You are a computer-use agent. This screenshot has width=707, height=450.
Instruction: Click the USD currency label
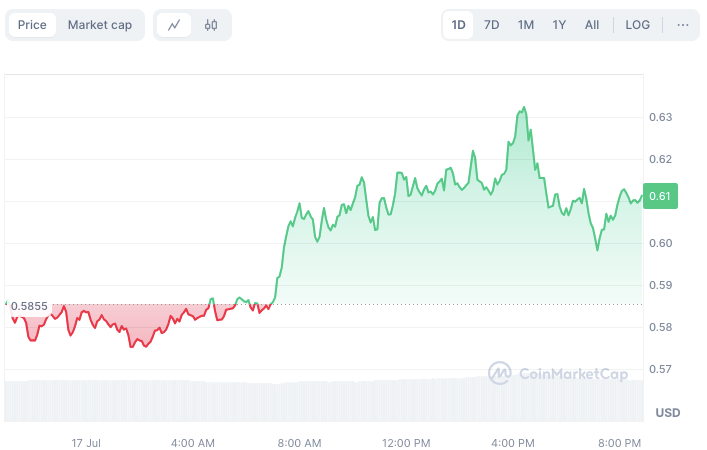coord(667,413)
